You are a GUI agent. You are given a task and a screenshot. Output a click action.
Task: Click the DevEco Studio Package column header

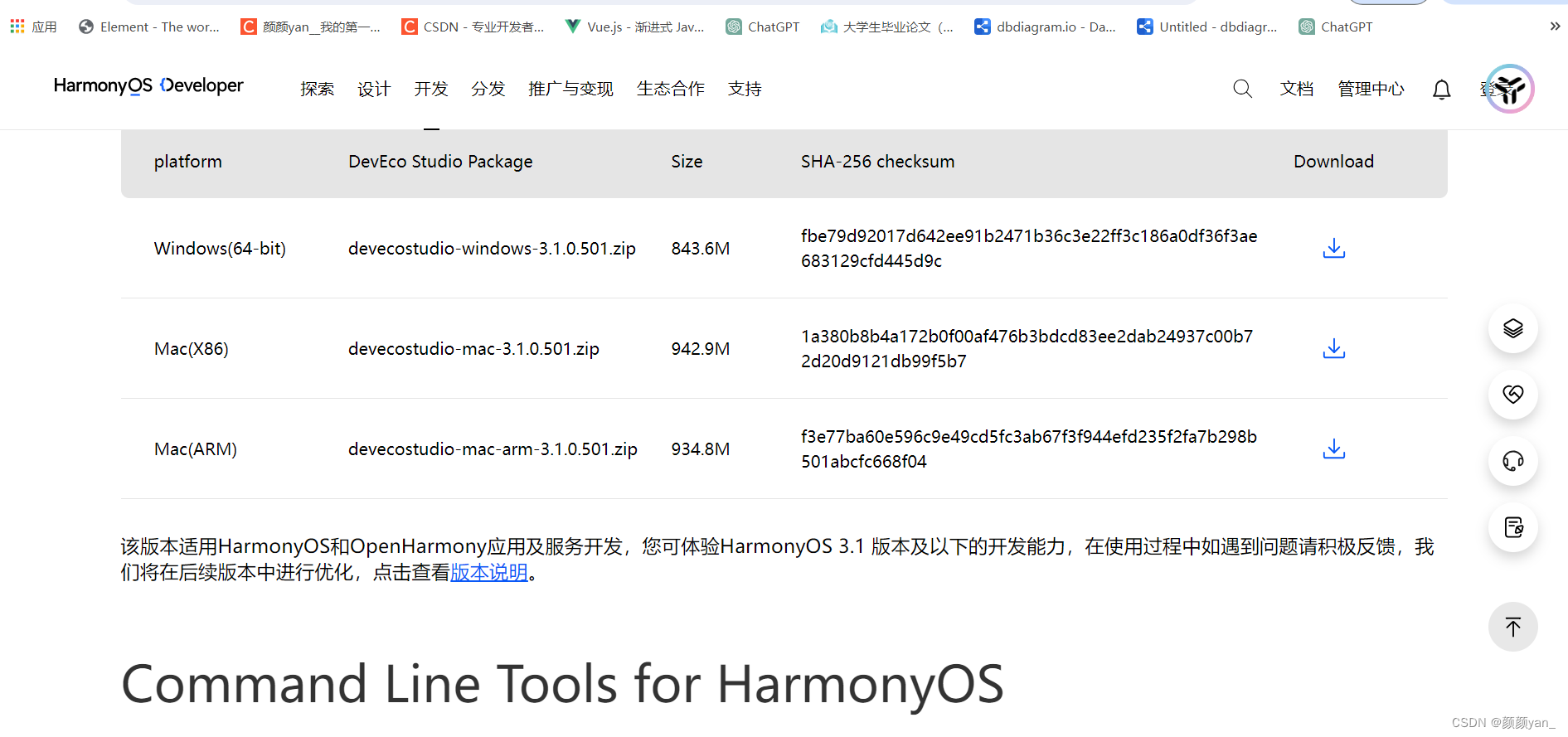tap(440, 162)
